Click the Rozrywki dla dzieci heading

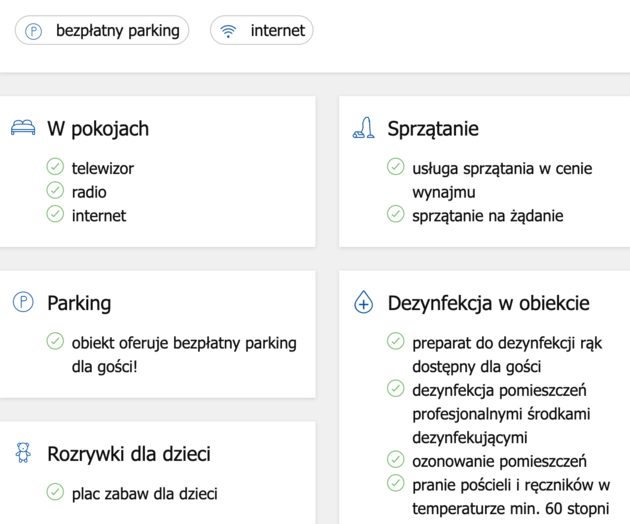point(129,454)
